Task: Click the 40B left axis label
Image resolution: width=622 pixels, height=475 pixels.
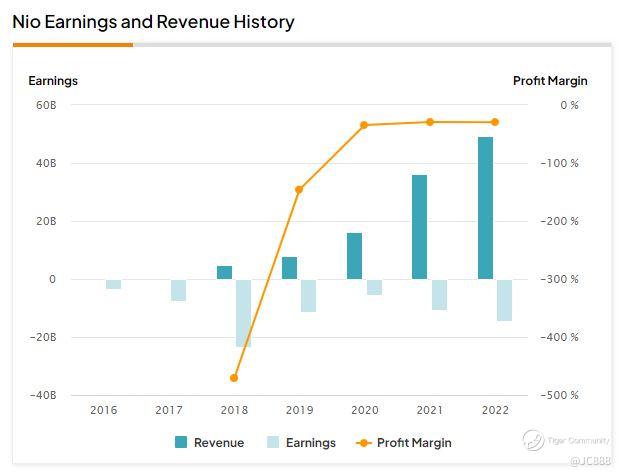Action: [x=46, y=163]
